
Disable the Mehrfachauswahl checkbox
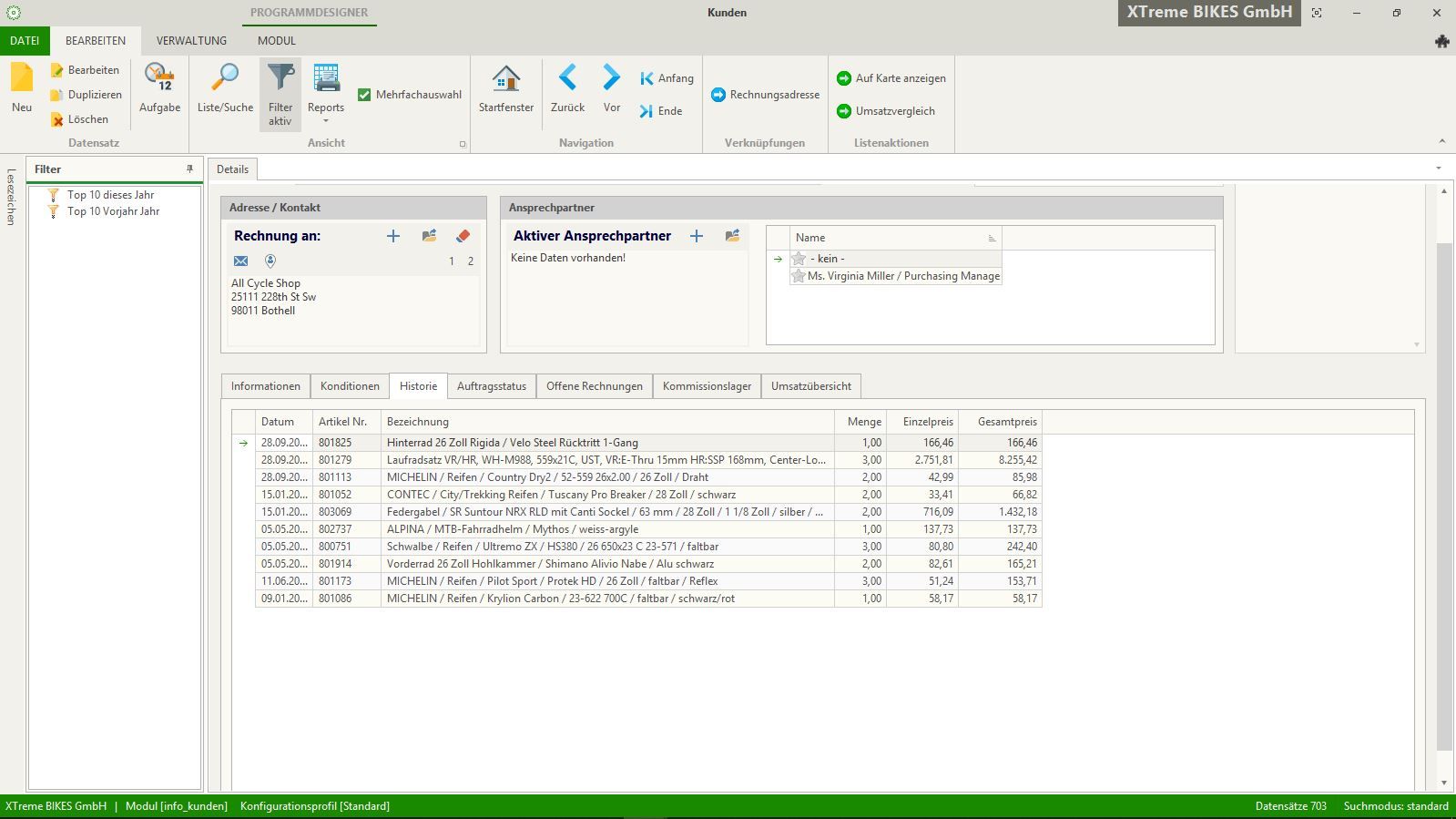(364, 95)
